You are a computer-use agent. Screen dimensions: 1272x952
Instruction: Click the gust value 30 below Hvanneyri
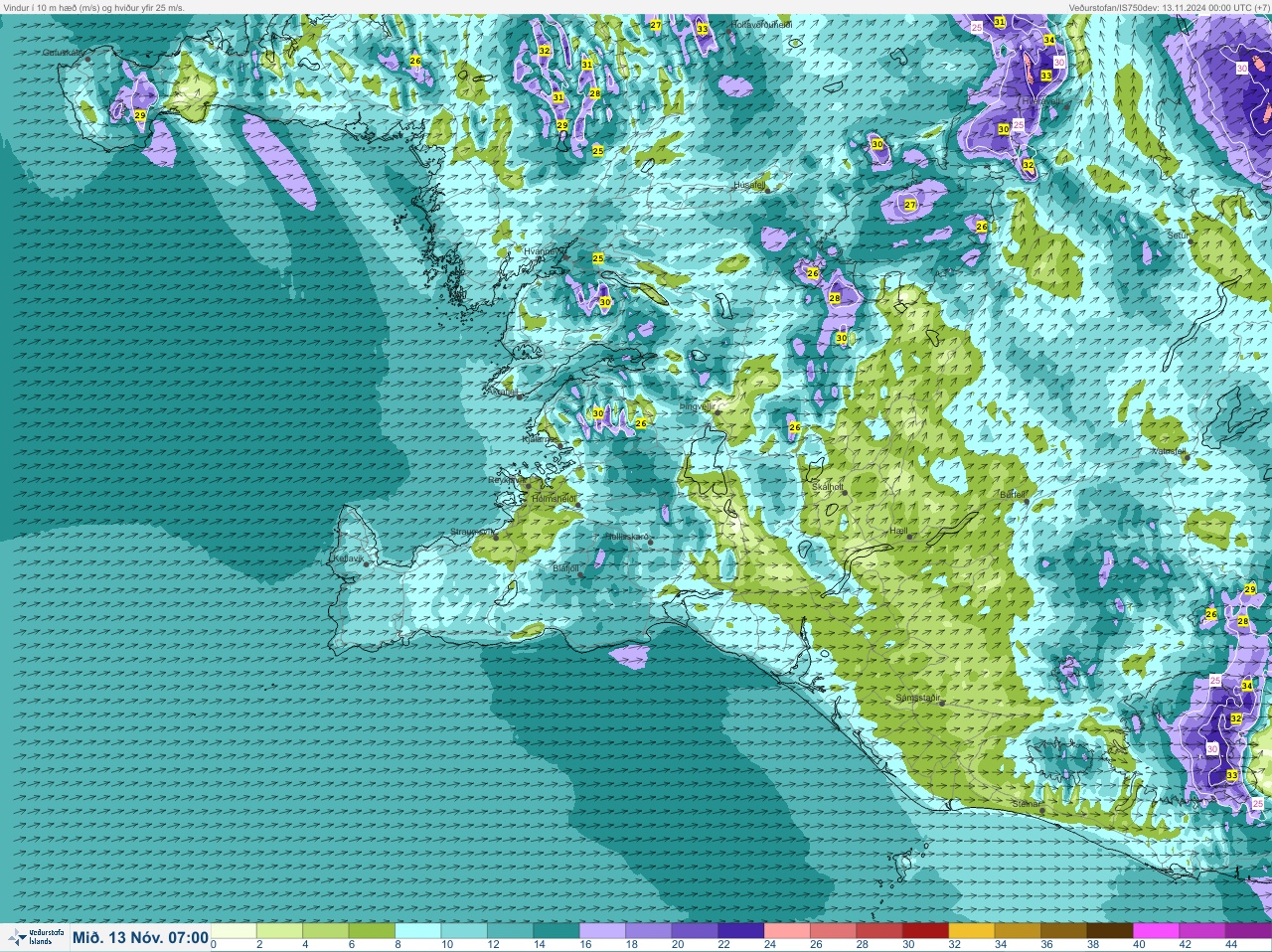click(x=605, y=302)
